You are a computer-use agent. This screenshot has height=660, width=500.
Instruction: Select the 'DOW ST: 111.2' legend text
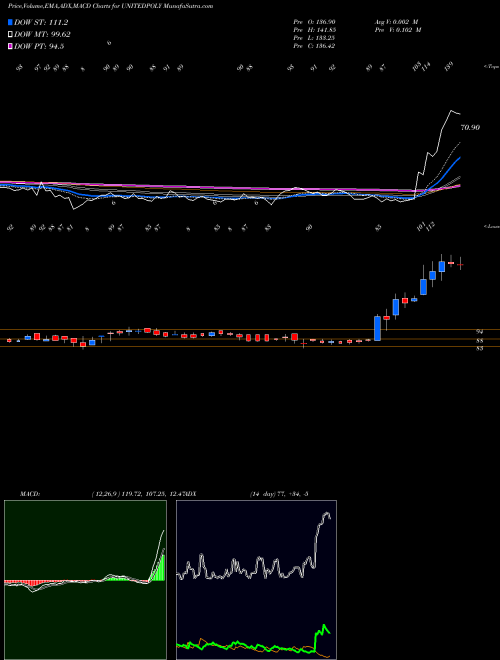(x=41, y=22)
